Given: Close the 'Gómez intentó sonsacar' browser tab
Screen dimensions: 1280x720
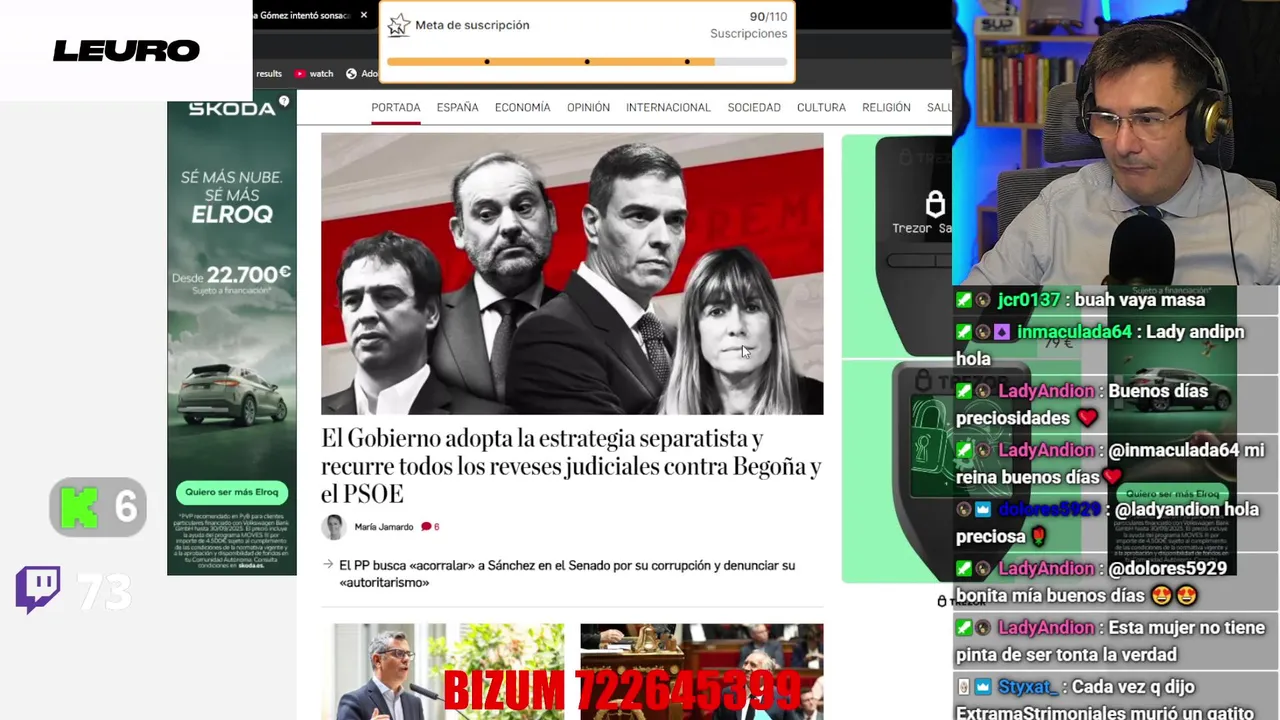Looking at the screenshot, I should 364,15.
